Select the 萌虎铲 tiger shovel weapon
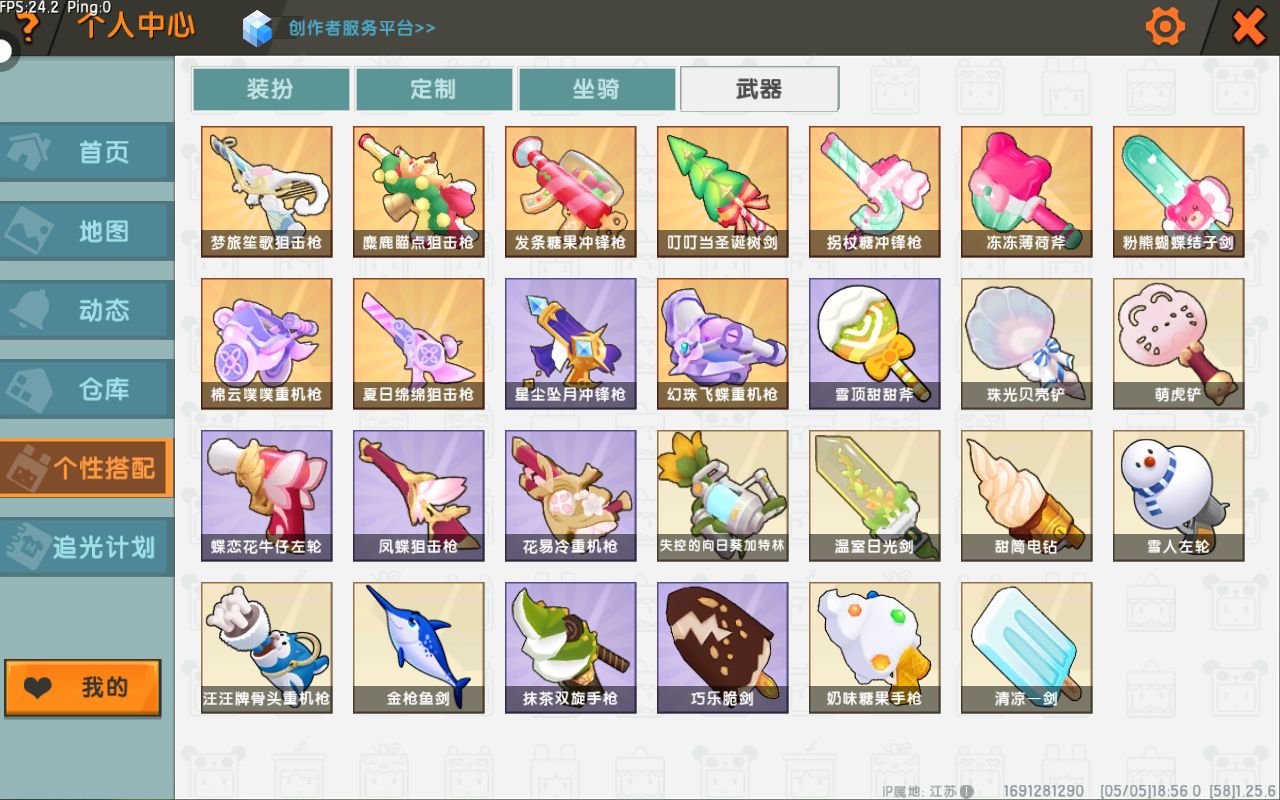The image size is (1280, 800). coord(1179,344)
